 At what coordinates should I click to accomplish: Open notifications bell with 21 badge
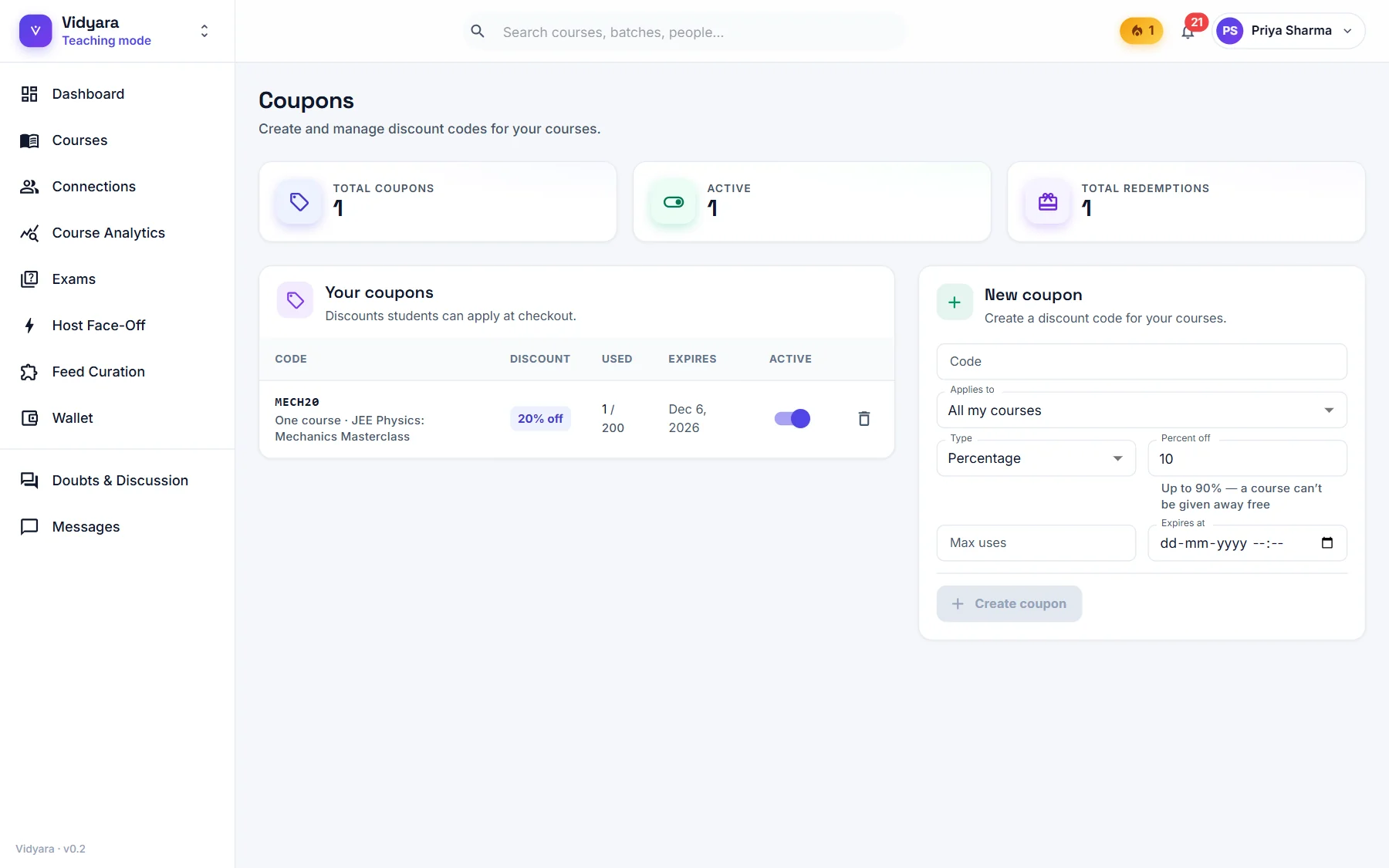pyautogui.click(x=1188, y=32)
